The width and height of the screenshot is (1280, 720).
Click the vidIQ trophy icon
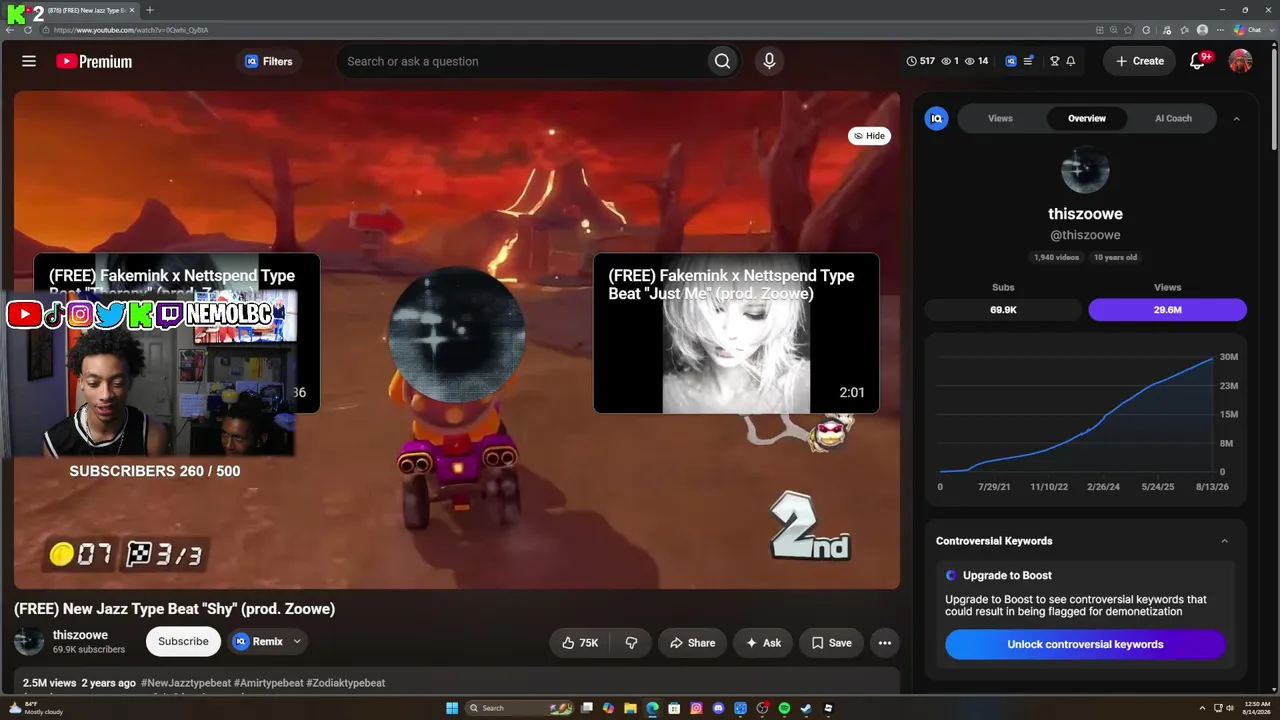(x=1054, y=61)
